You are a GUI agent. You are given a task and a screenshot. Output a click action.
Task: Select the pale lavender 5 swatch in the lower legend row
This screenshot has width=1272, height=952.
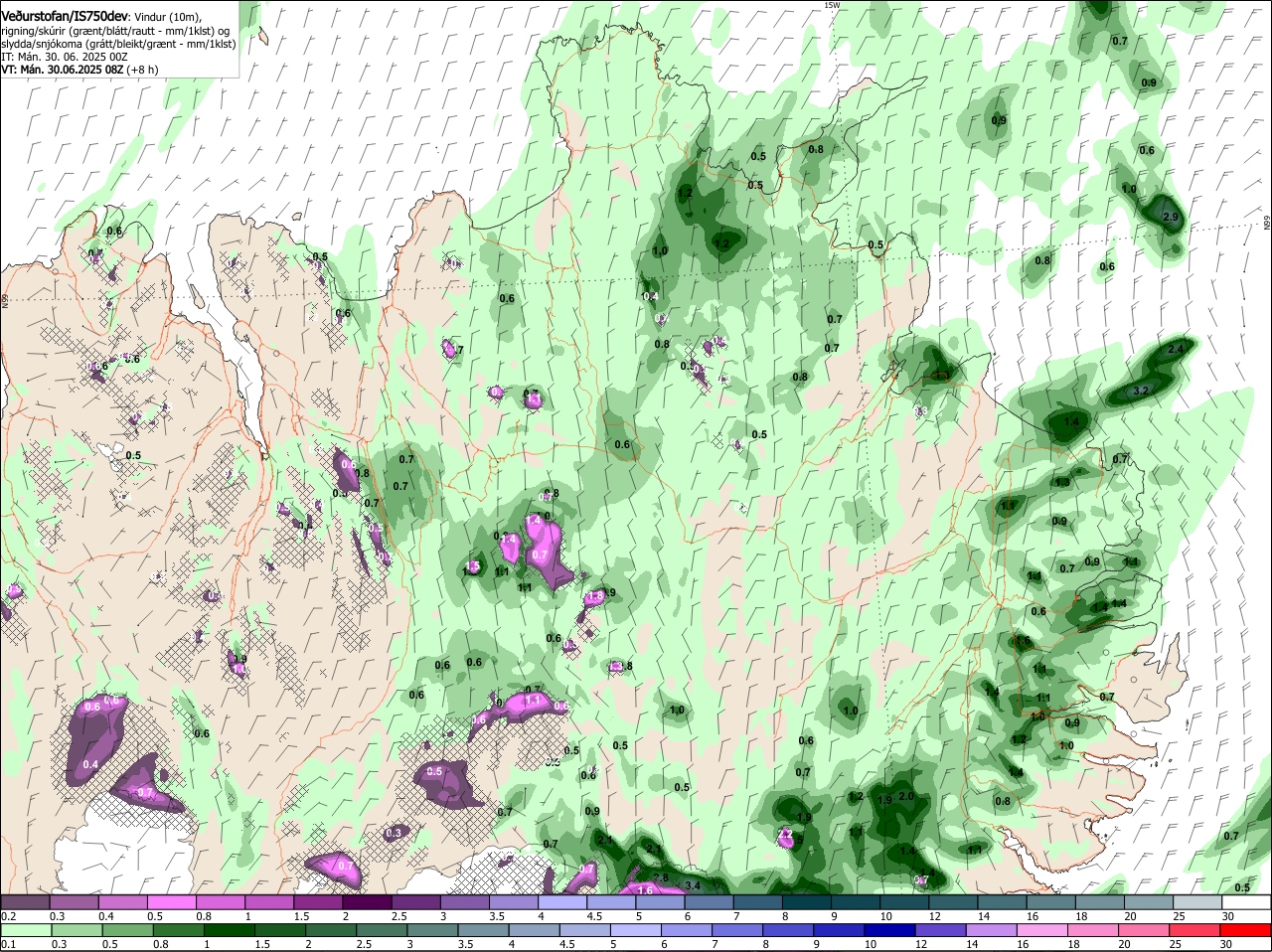[x=636, y=931]
